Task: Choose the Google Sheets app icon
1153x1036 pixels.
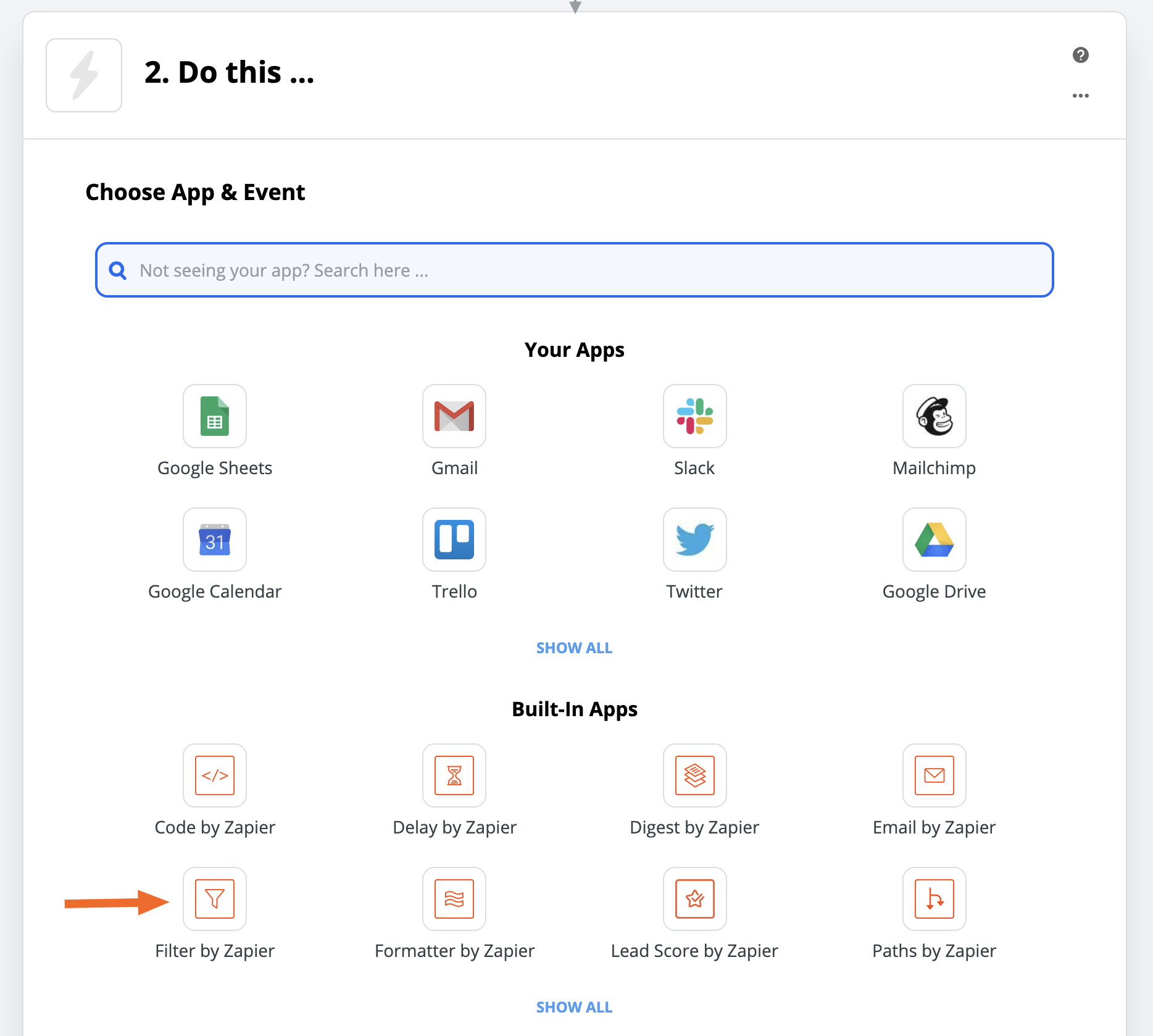Action: [x=215, y=416]
